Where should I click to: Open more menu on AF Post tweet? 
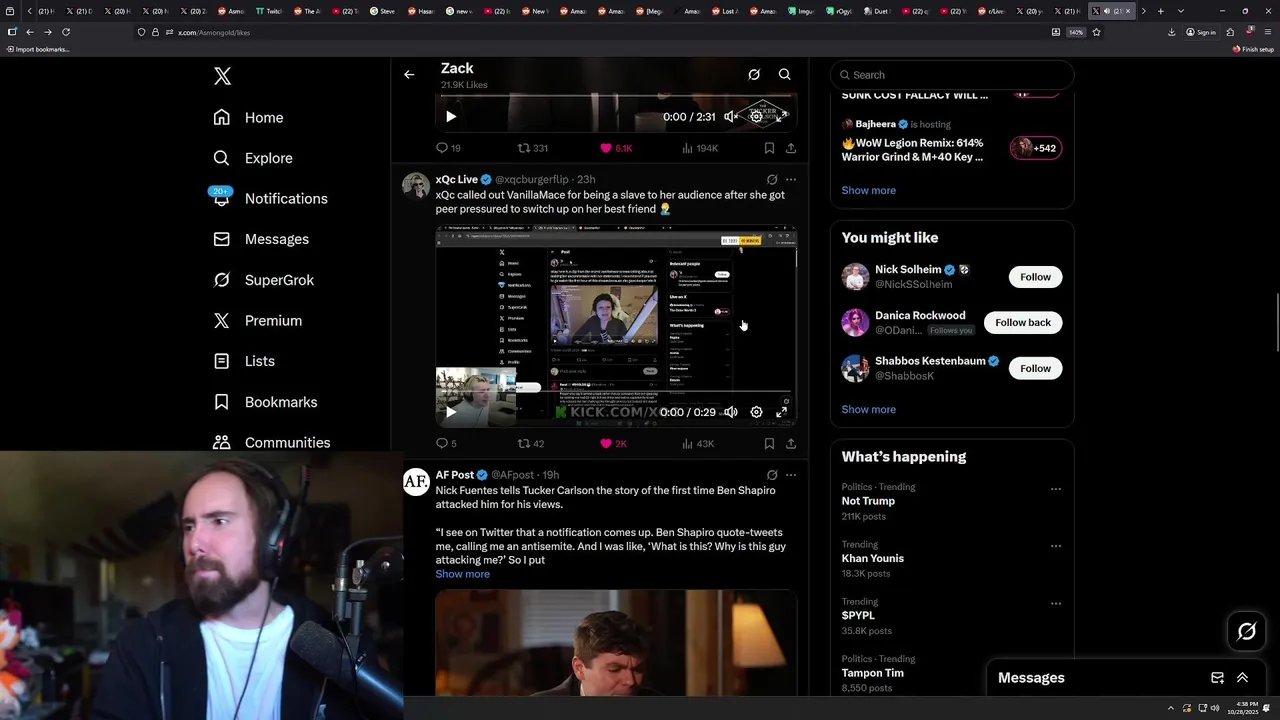791,475
